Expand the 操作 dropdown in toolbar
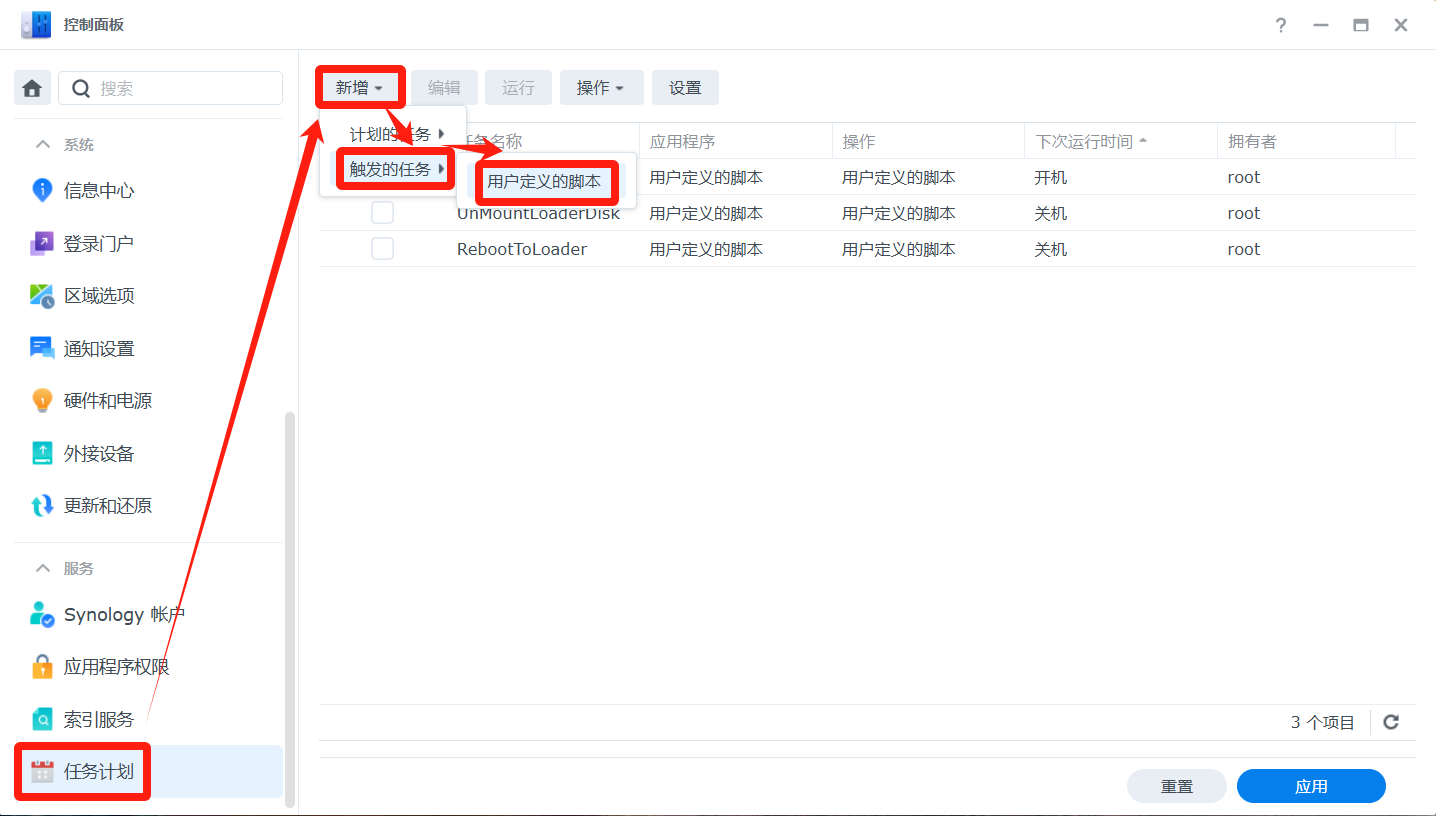This screenshot has width=1436, height=816. coord(601,88)
